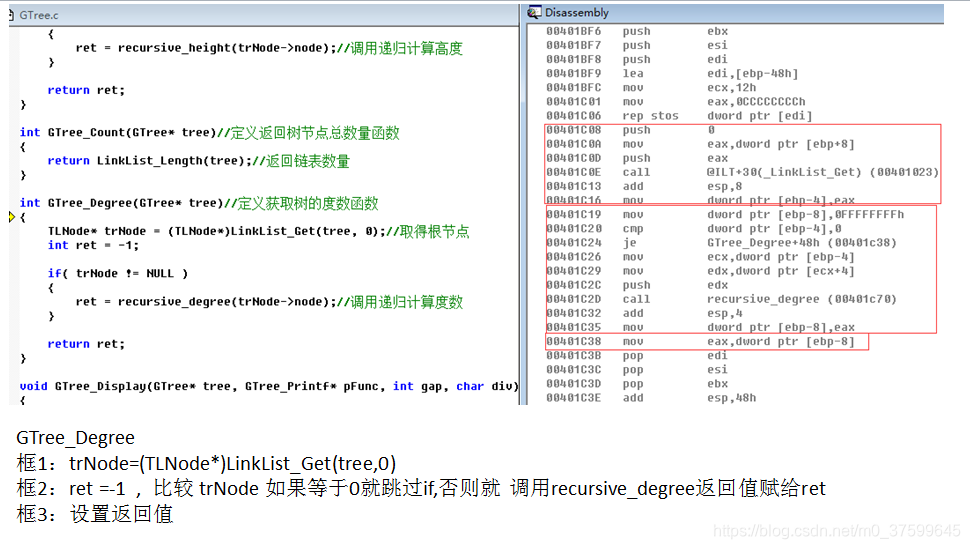
Task: Click address 00401C08 push 0 line
Action: click(x=631, y=130)
